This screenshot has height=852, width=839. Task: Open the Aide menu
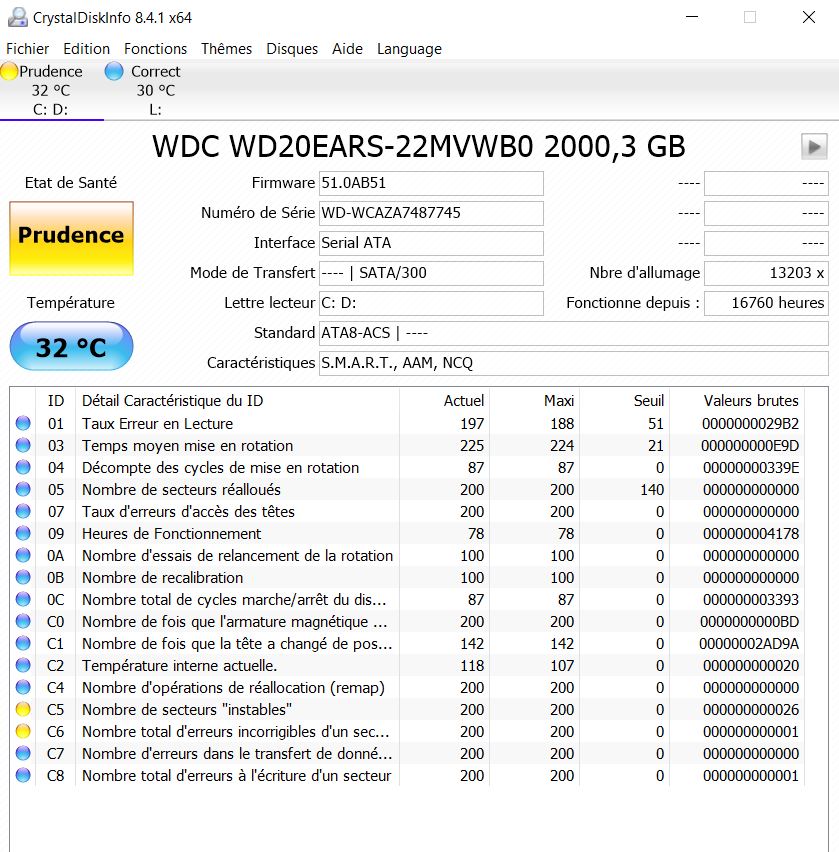pos(347,49)
